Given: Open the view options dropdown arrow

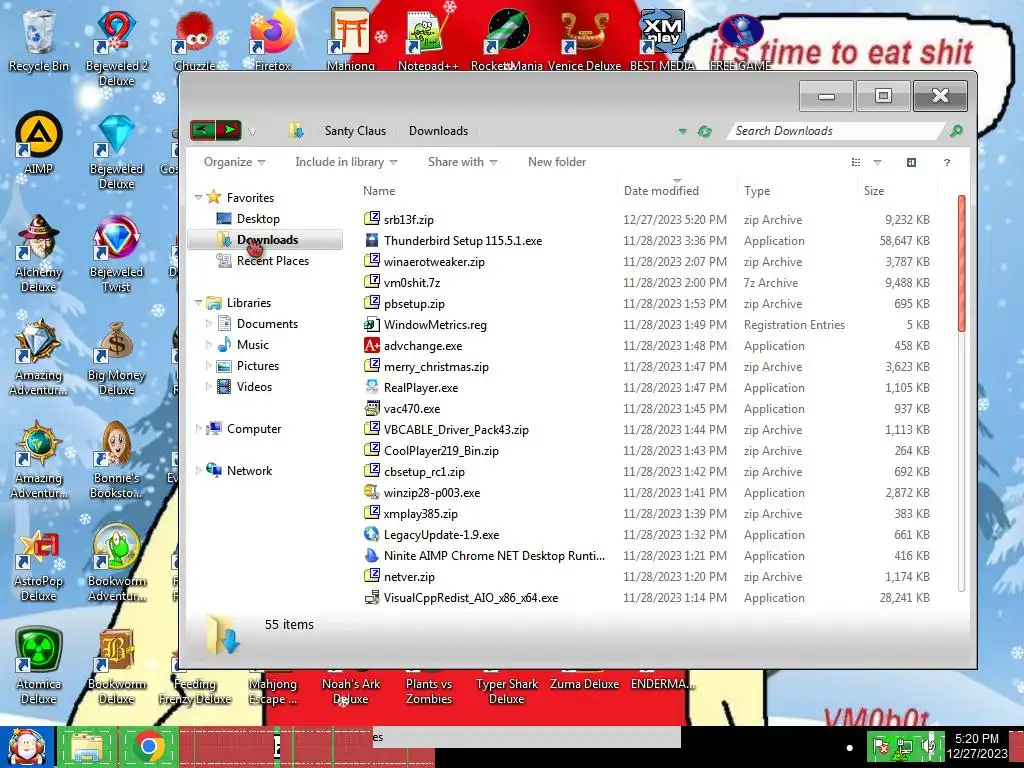Looking at the screenshot, I should point(877,163).
